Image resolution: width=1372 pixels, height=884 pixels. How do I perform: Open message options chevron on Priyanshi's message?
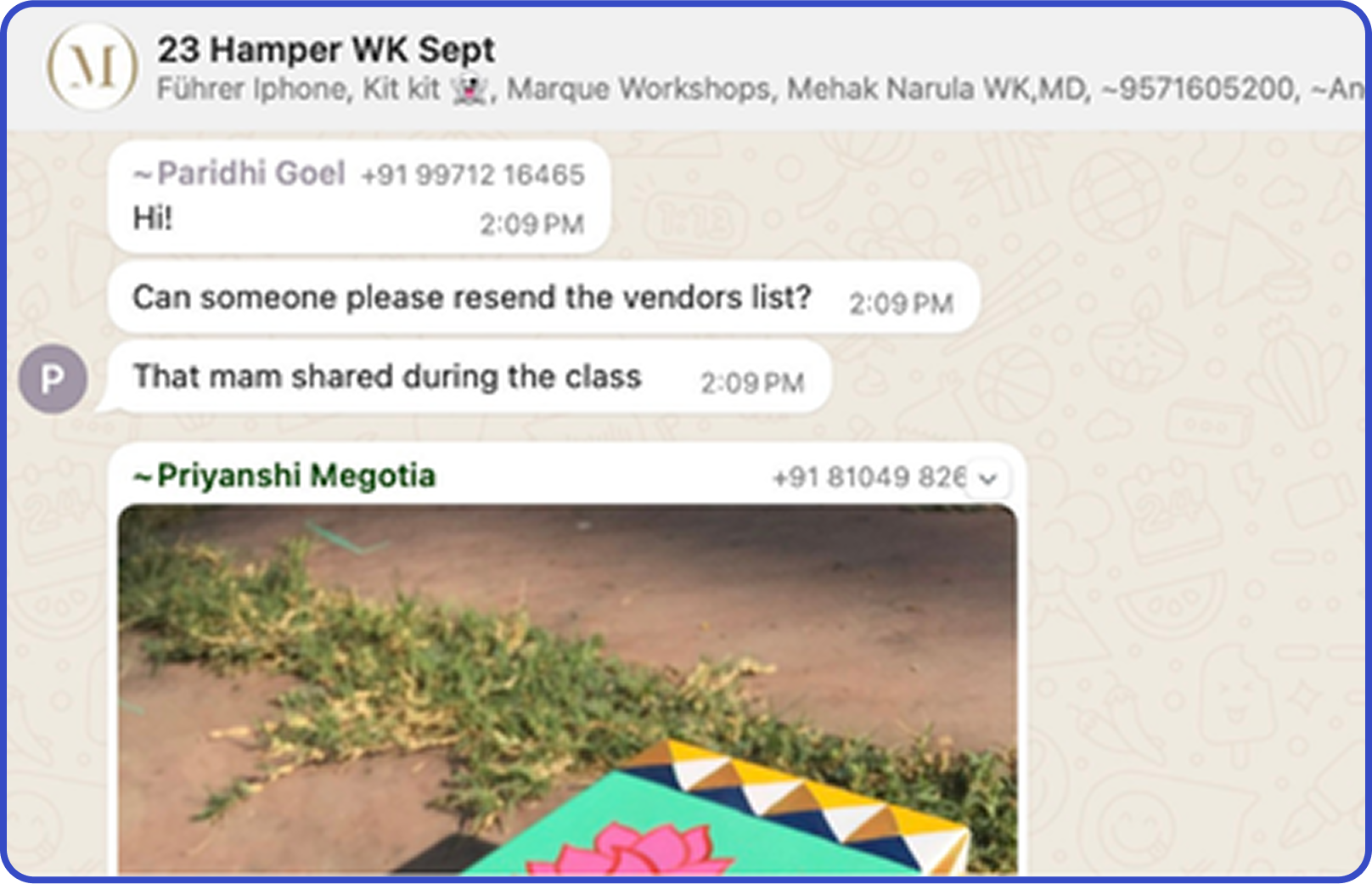(987, 479)
